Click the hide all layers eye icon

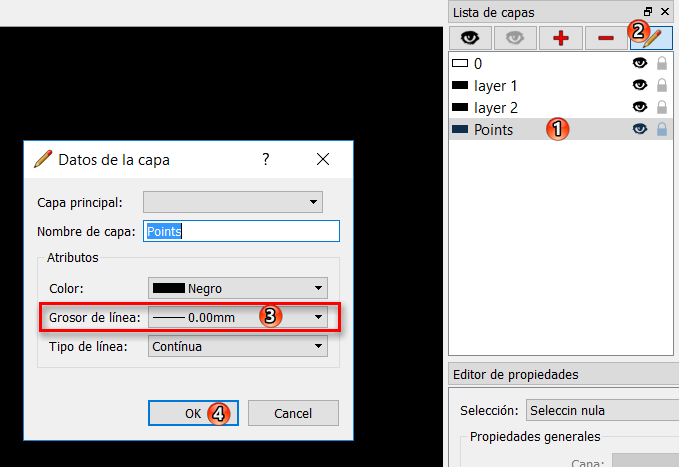[x=515, y=38]
